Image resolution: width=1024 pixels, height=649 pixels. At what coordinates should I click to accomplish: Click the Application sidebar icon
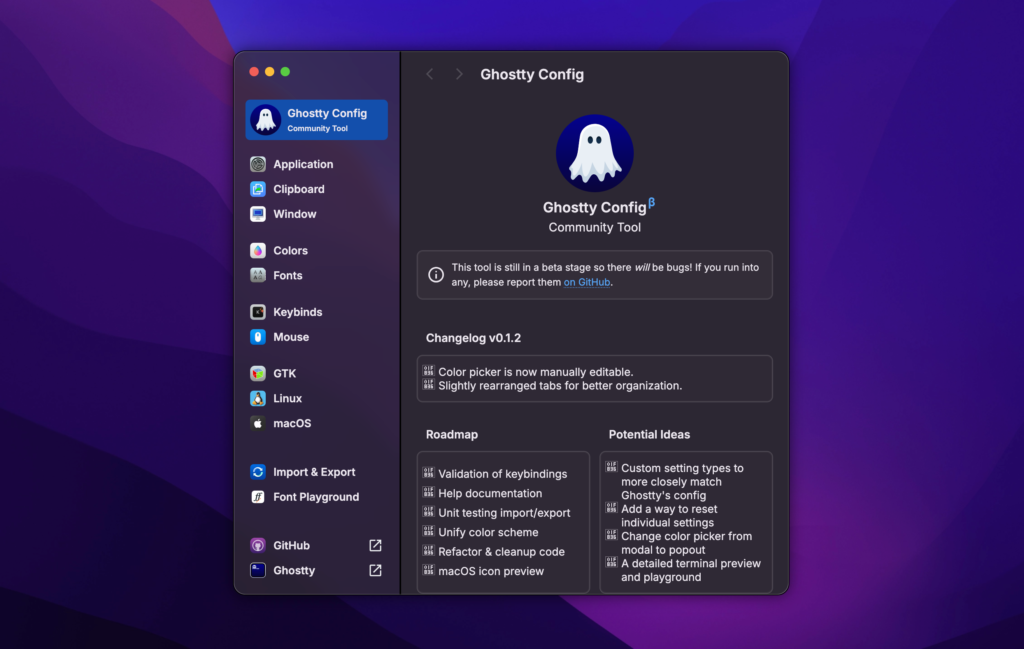click(x=258, y=164)
